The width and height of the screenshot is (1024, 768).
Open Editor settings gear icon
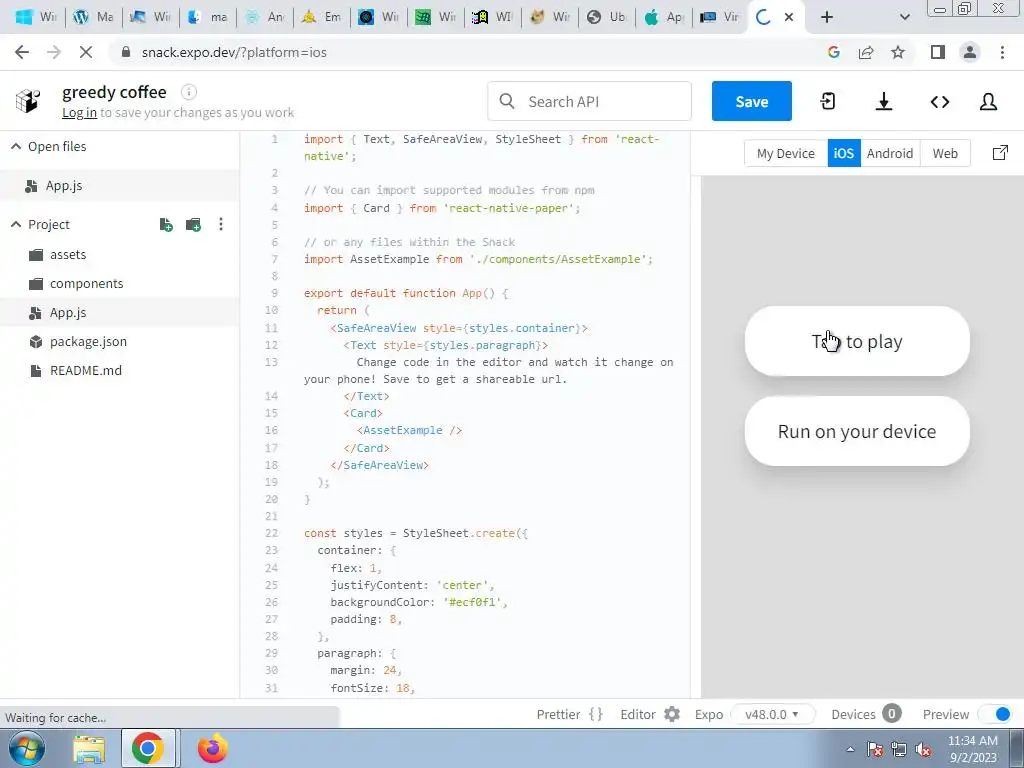[672, 714]
